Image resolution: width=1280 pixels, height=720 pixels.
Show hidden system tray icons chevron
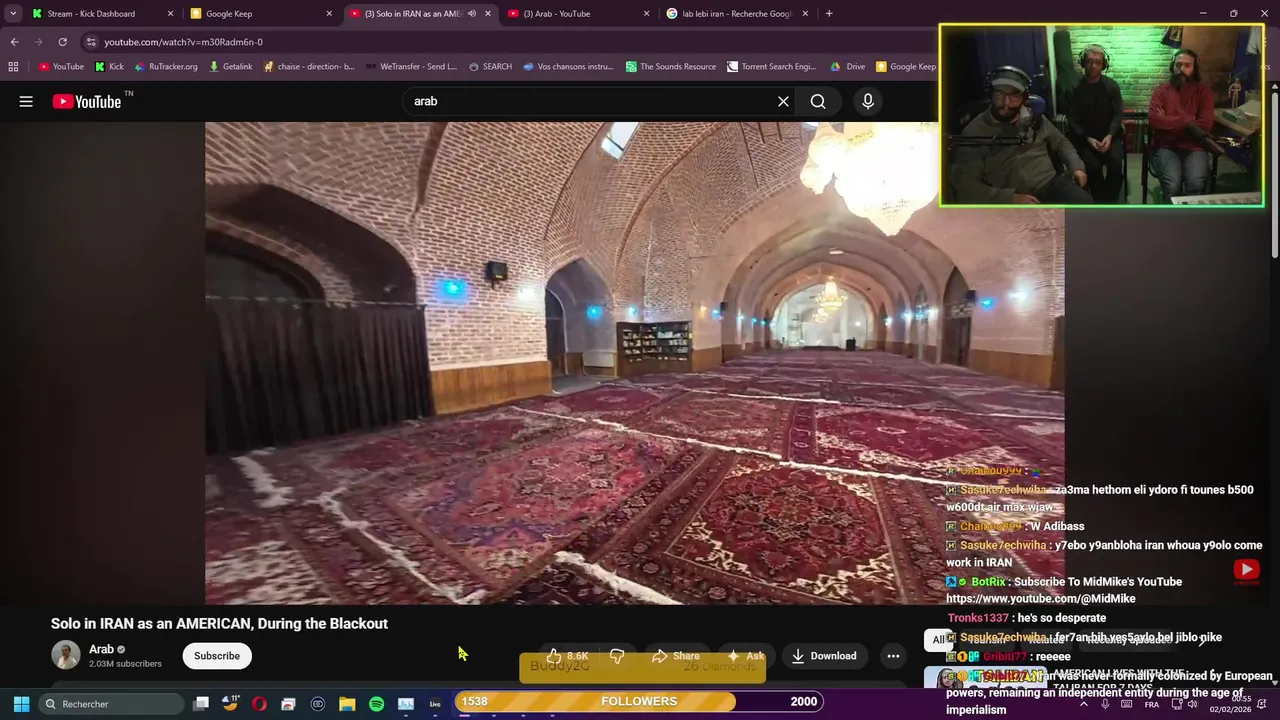click(x=1084, y=704)
